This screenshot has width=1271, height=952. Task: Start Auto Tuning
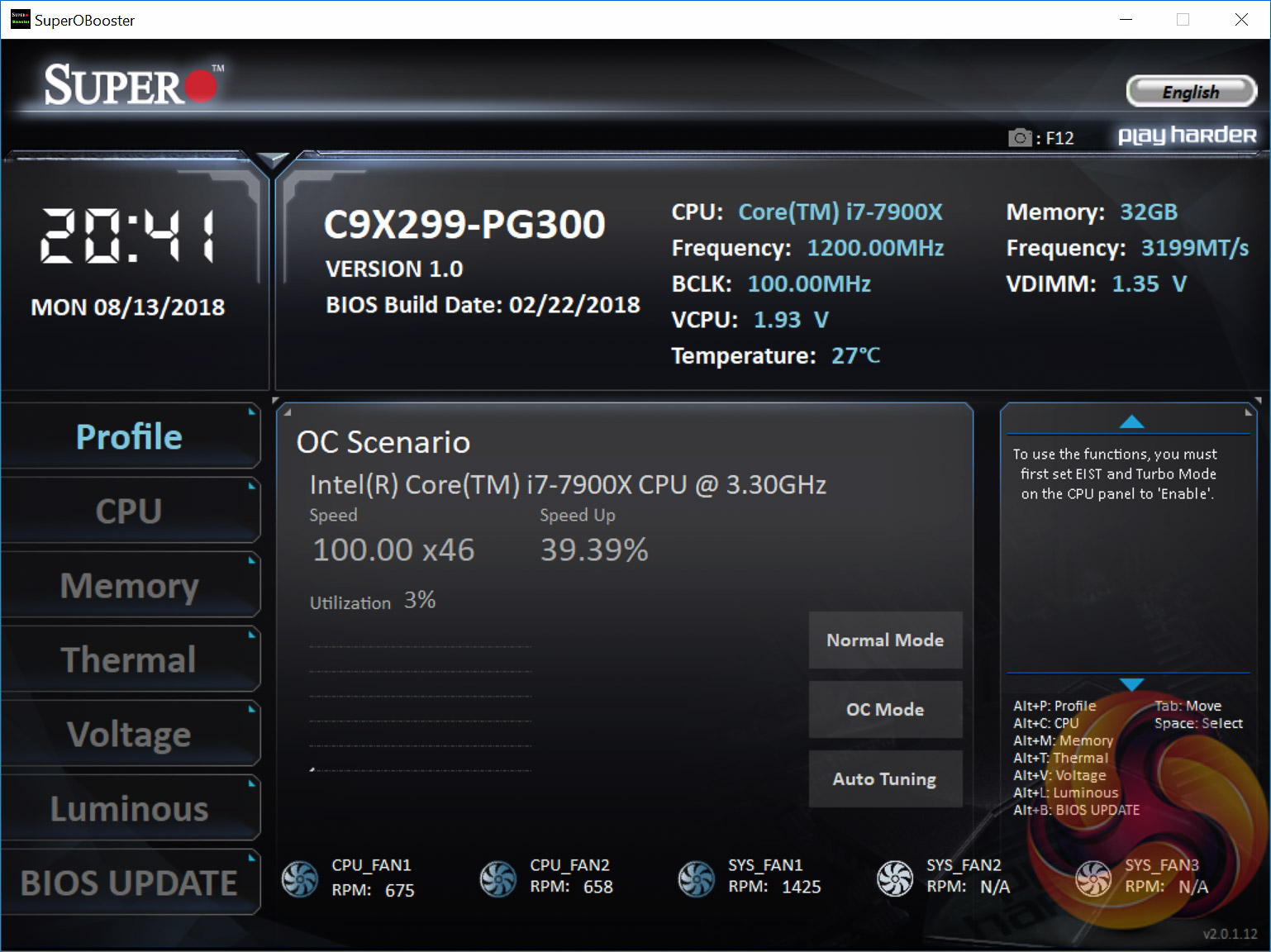[x=885, y=778]
